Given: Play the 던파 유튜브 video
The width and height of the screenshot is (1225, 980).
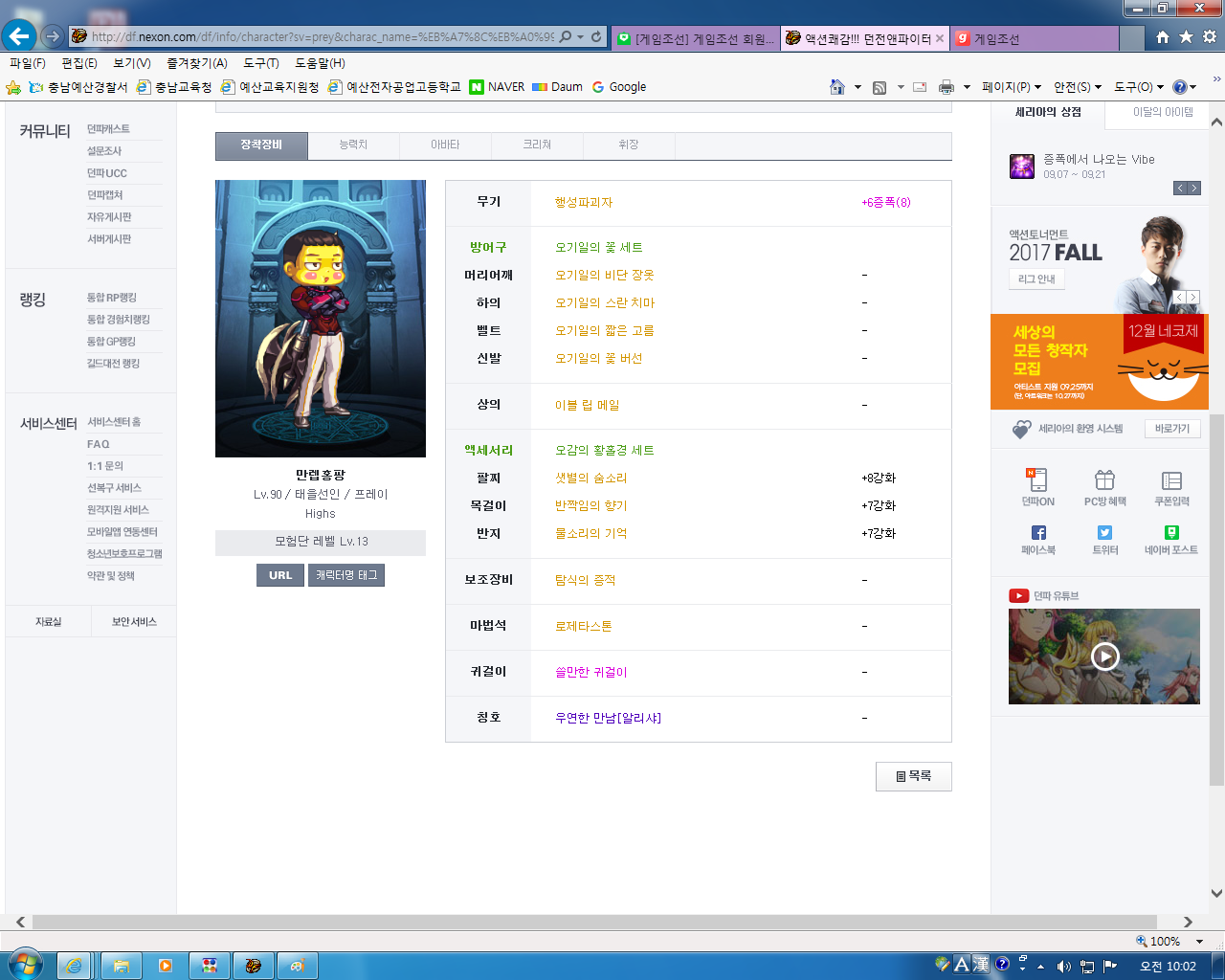Looking at the screenshot, I should click(x=1104, y=657).
